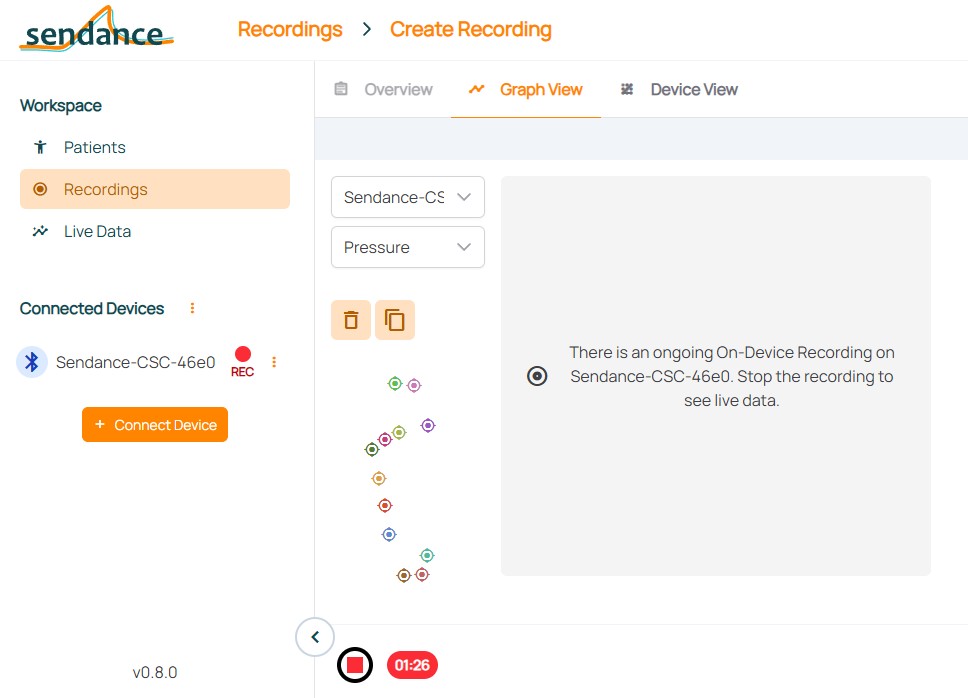The image size is (968, 698).
Task: Click the red REC indicator
Action: click(x=243, y=362)
